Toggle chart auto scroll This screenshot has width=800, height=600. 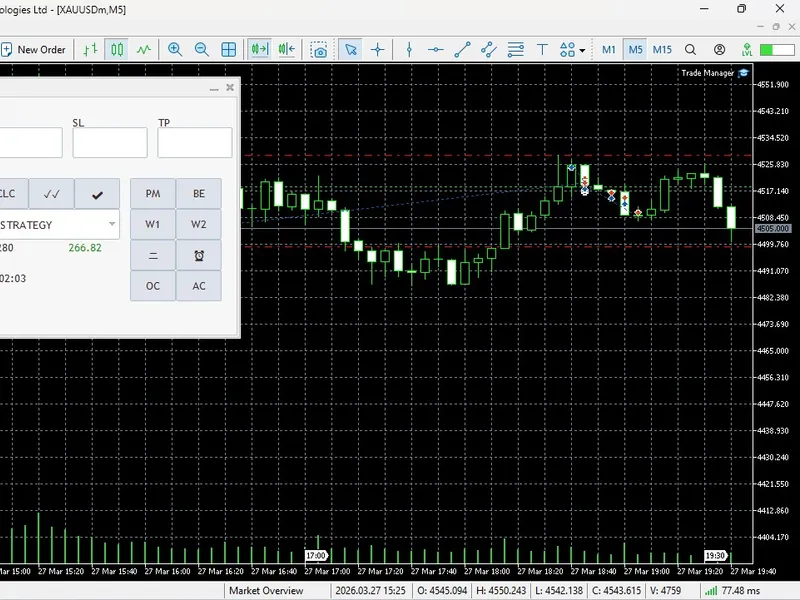pos(260,49)
